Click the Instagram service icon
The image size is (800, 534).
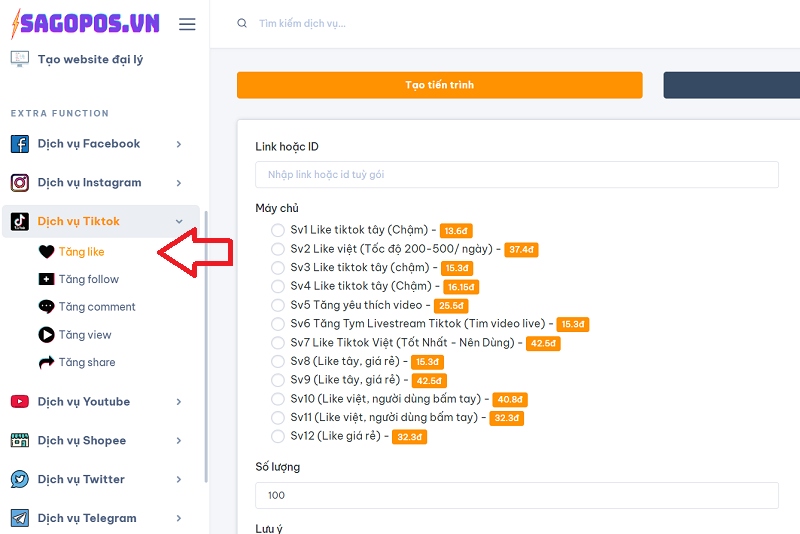tap(20, 183)
